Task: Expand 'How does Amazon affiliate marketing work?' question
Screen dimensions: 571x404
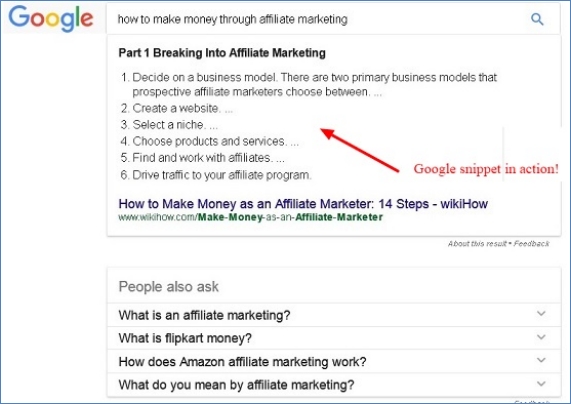Action: point(334,361)
